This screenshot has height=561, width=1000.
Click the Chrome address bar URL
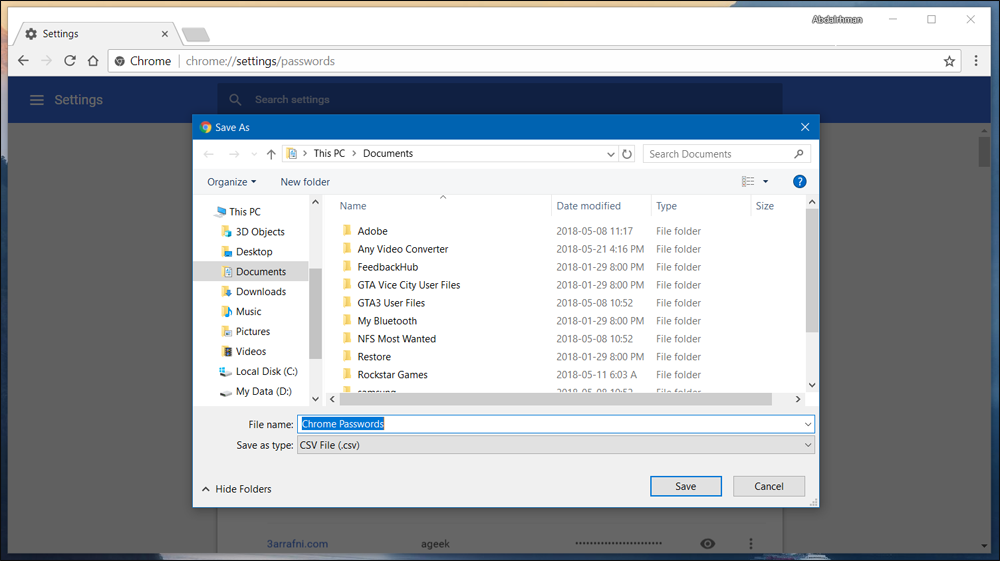pyautogui.click(x=260, y=61)
